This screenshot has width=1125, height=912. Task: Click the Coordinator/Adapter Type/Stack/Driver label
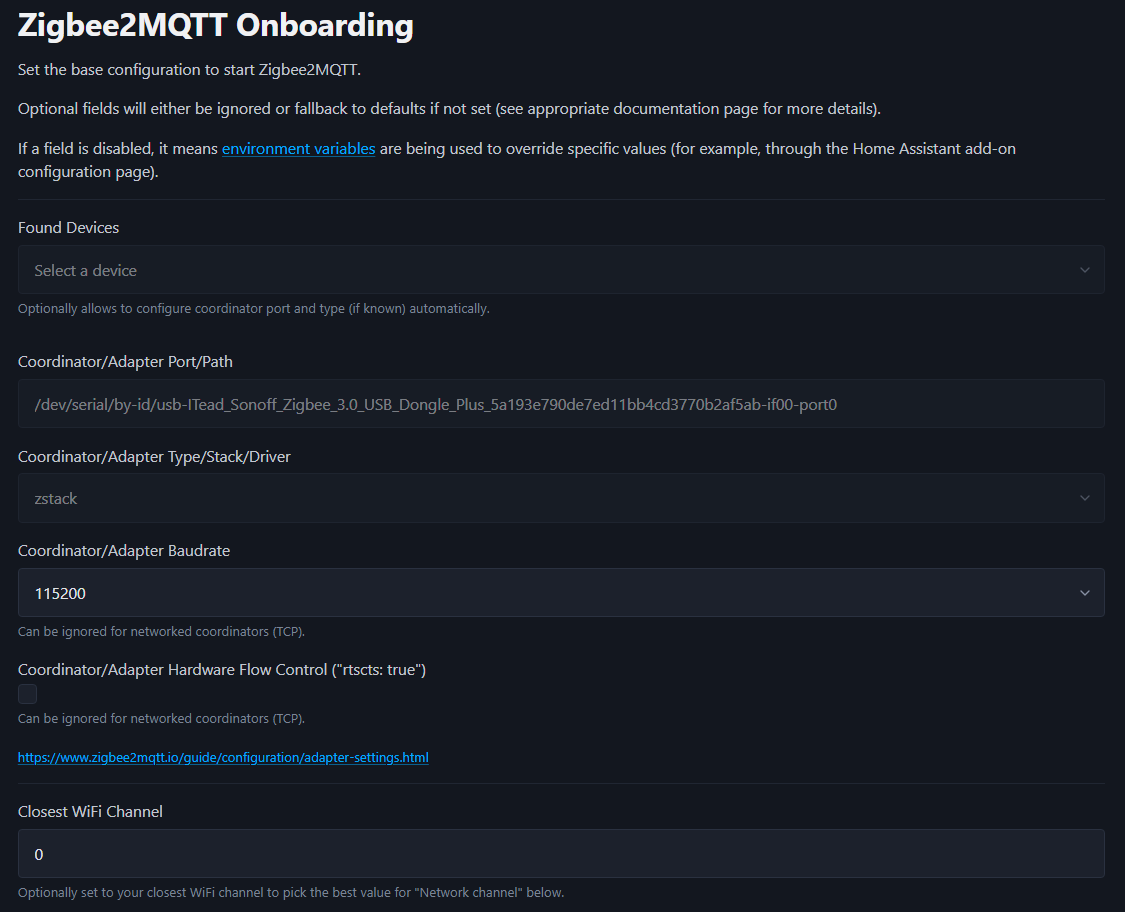(x=154, y=456)
